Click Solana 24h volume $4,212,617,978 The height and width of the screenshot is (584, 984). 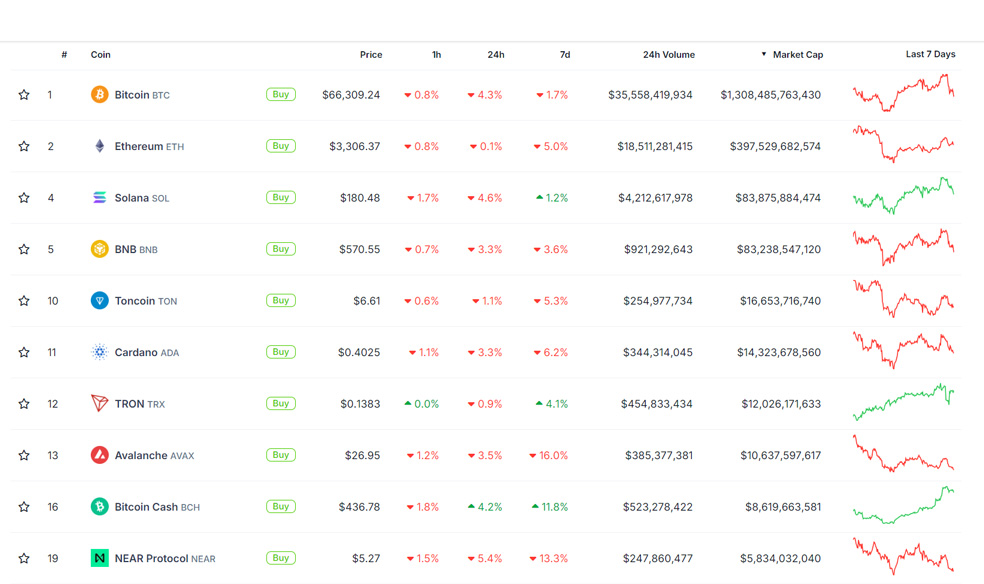[x=655, y=198]
